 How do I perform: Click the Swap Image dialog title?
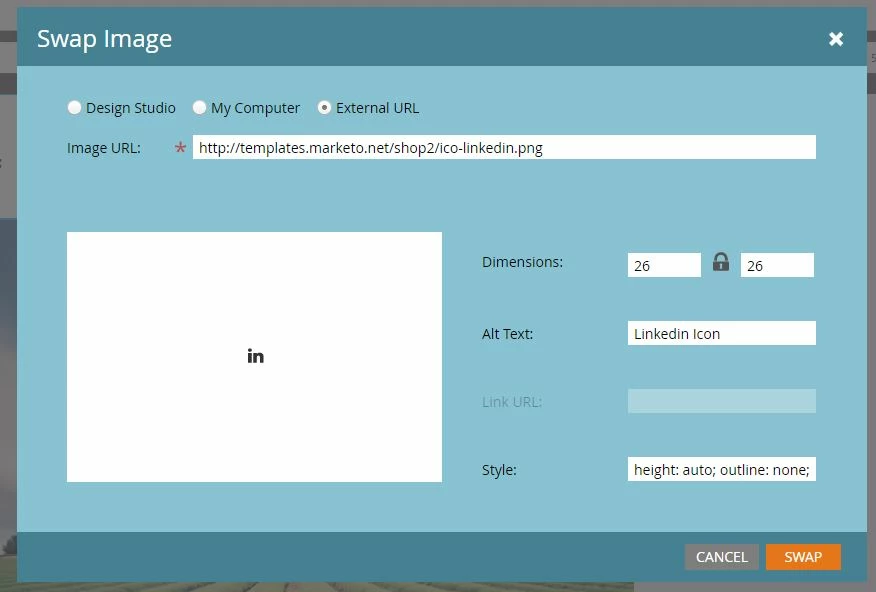(104, 39)
